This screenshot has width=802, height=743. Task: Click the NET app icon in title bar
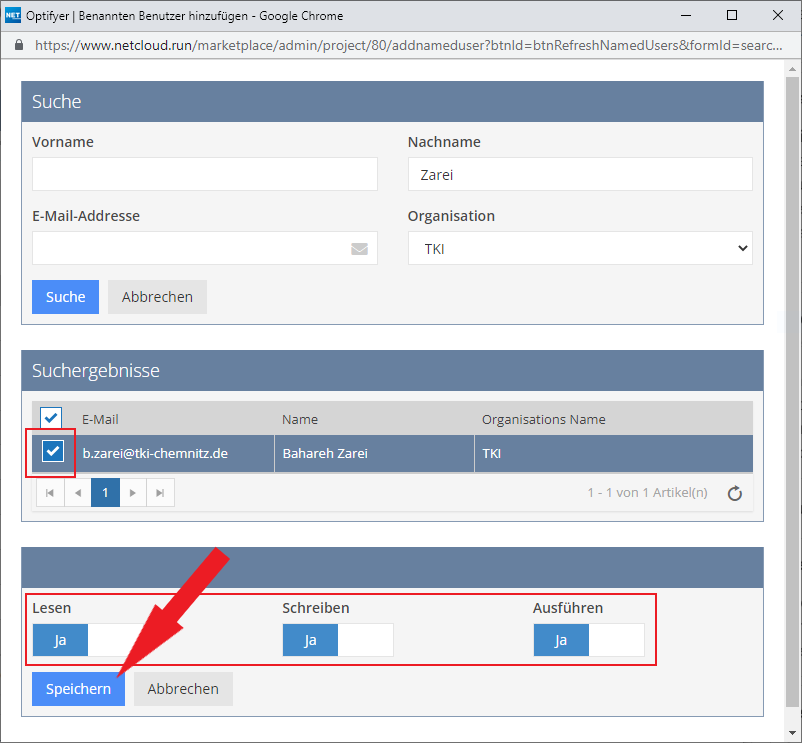pos(13,15)
